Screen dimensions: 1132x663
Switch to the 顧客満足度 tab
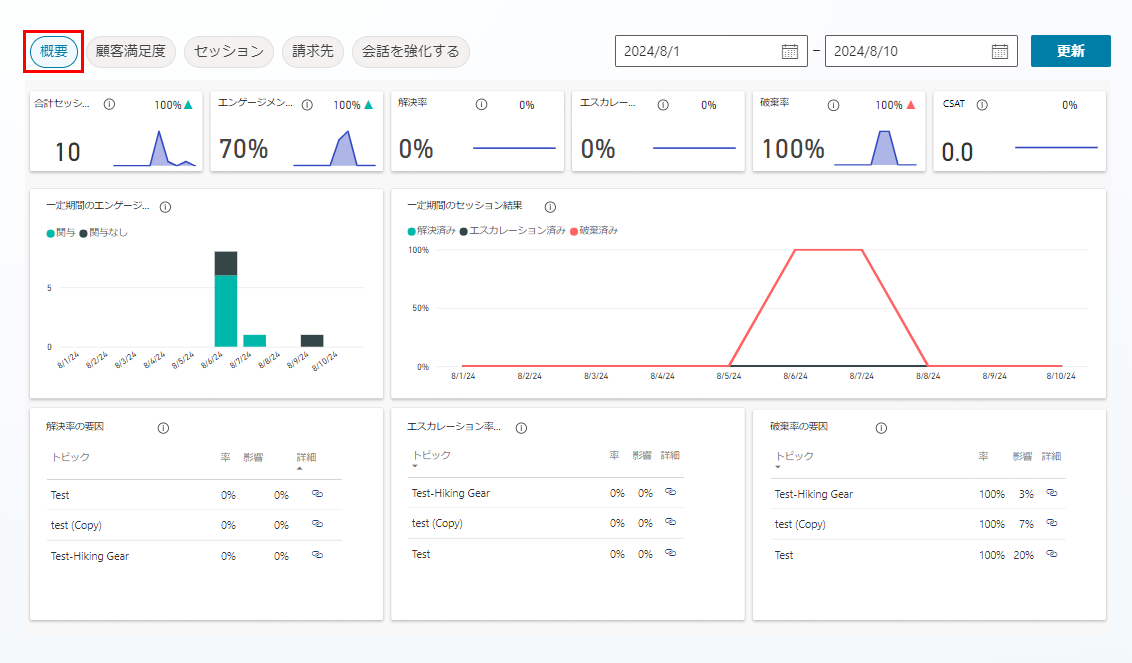tap(131, 51)
